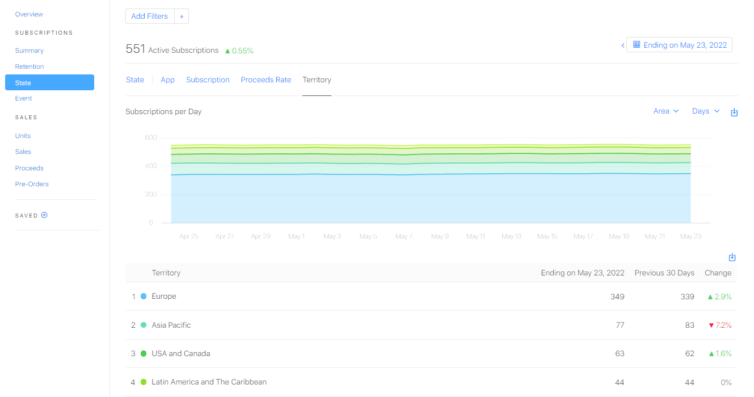
Task: Click the plus icon beside Add Filters
Action: (181, 16)
